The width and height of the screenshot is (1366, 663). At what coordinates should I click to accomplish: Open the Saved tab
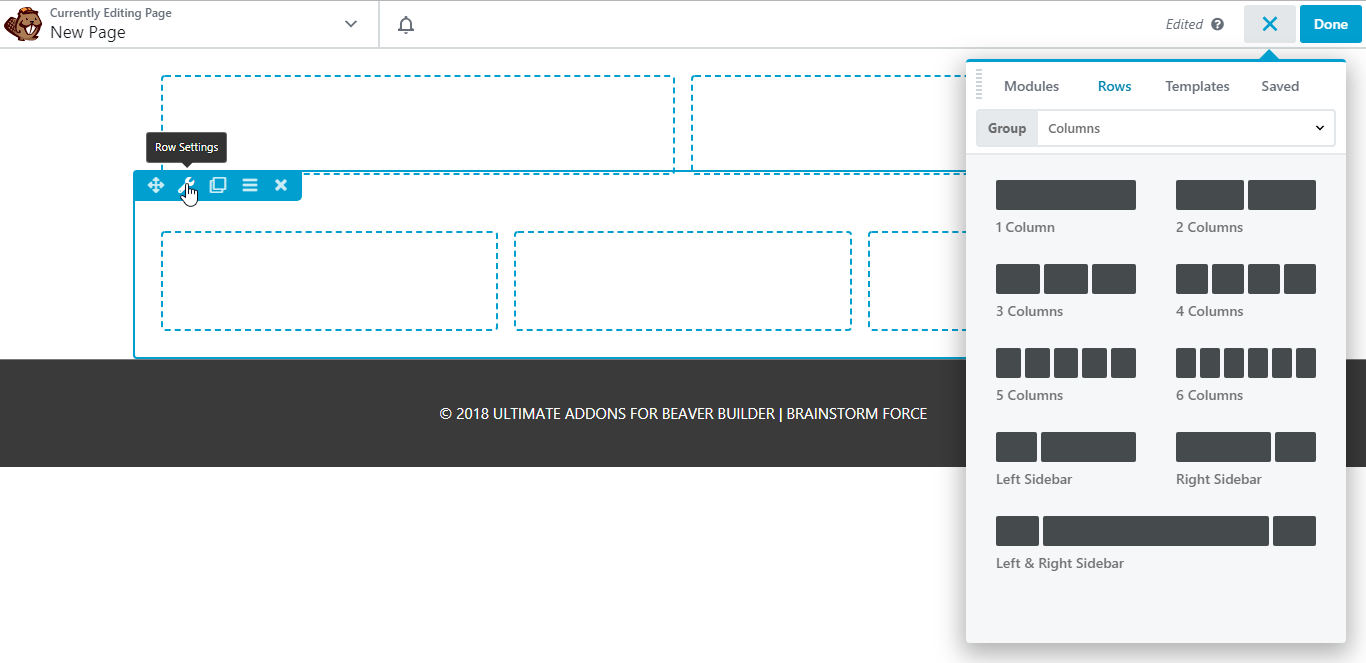pyautogui.click(x=1279, y=86)
